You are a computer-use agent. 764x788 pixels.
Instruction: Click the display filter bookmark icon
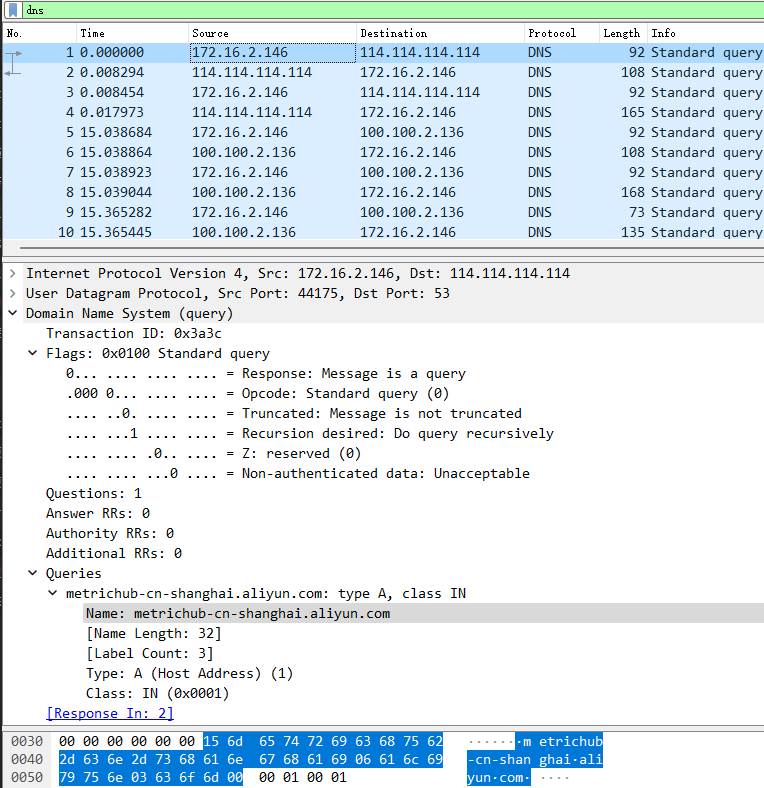[x=14, y=10]
